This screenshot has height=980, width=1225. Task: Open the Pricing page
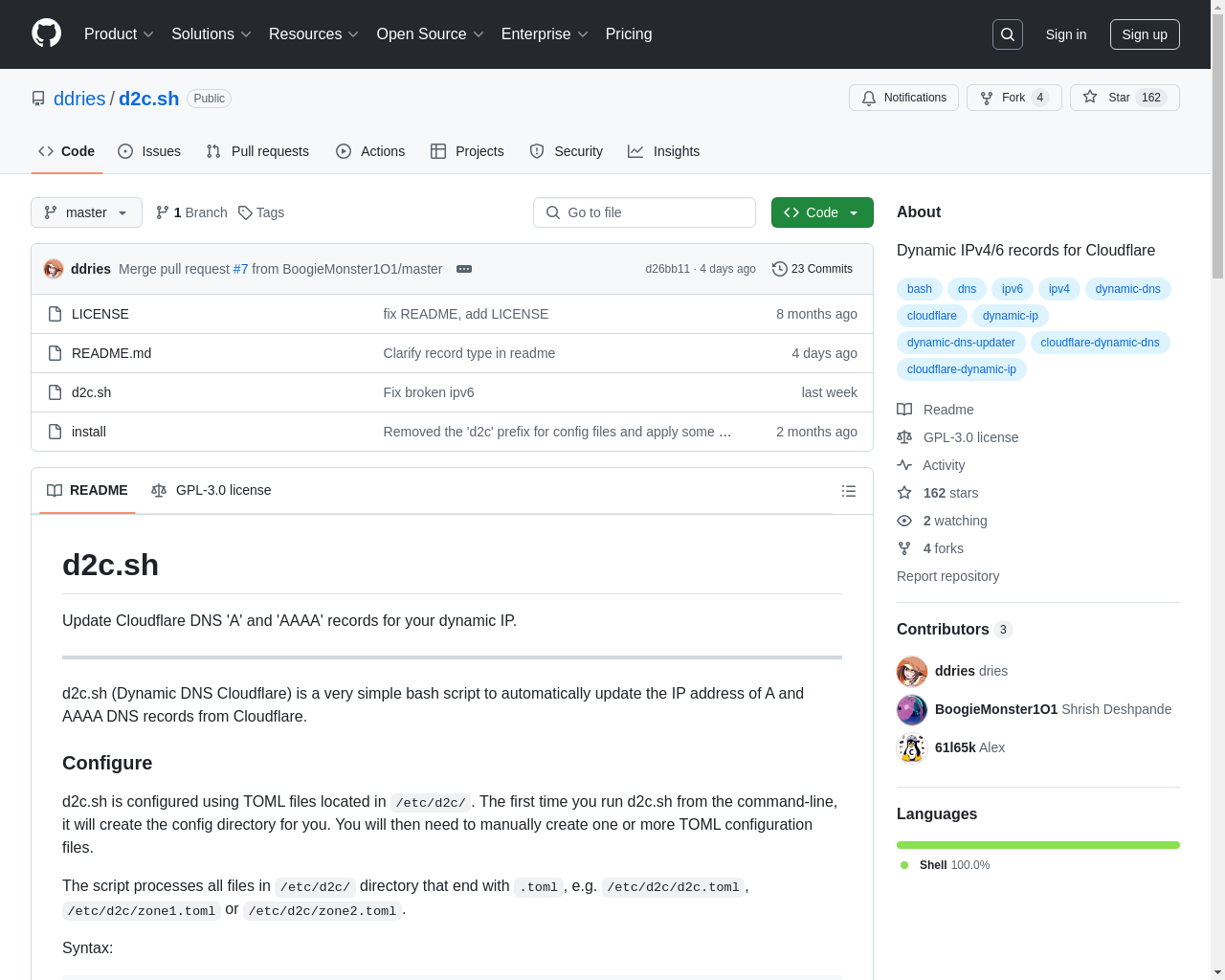point(629,34)
